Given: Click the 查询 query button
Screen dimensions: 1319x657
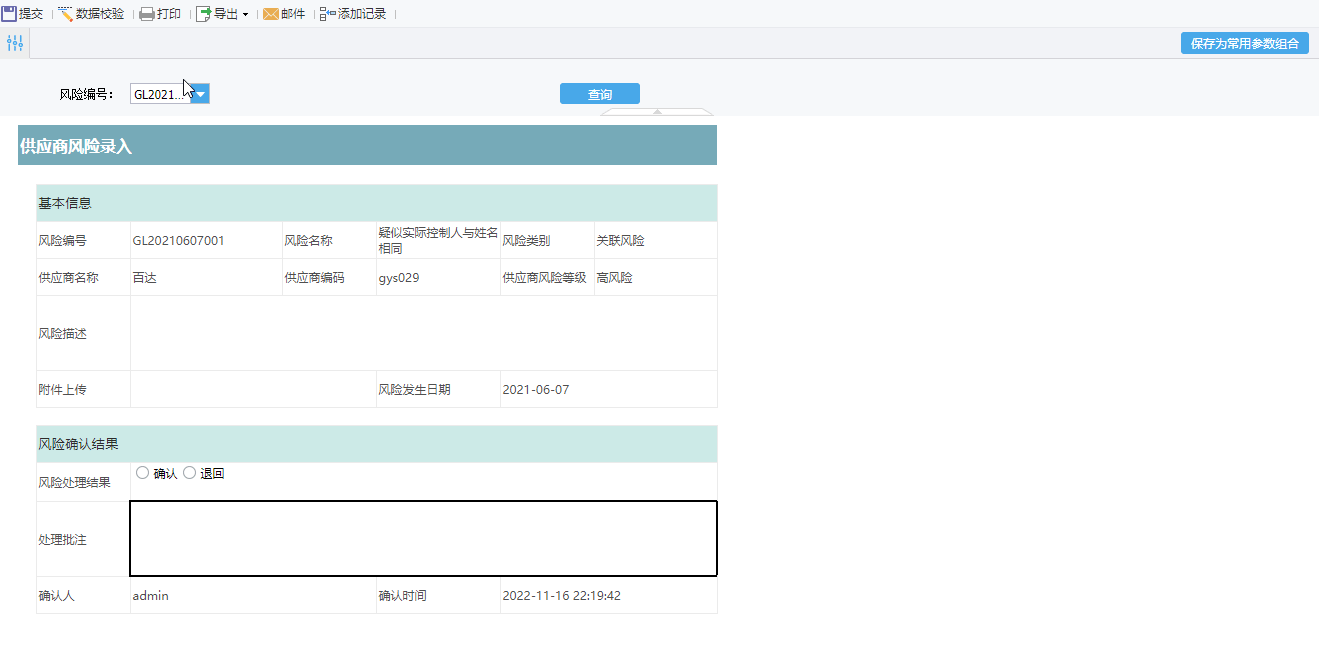Looking at the screenshot, I should pos(599,94).
